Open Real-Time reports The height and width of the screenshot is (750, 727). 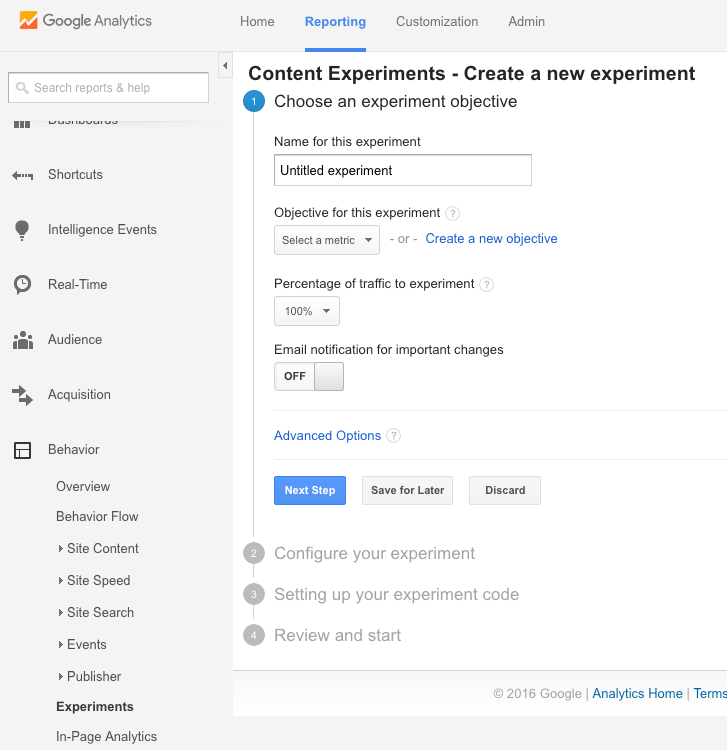coord(77,285)
